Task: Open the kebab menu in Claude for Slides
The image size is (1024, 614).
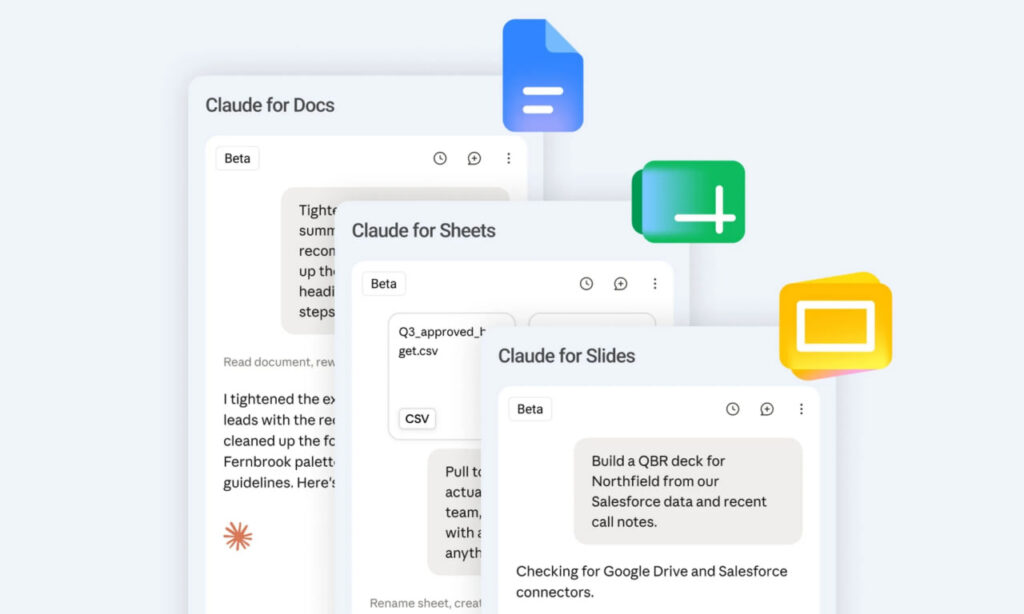Action: coord(801,409)
